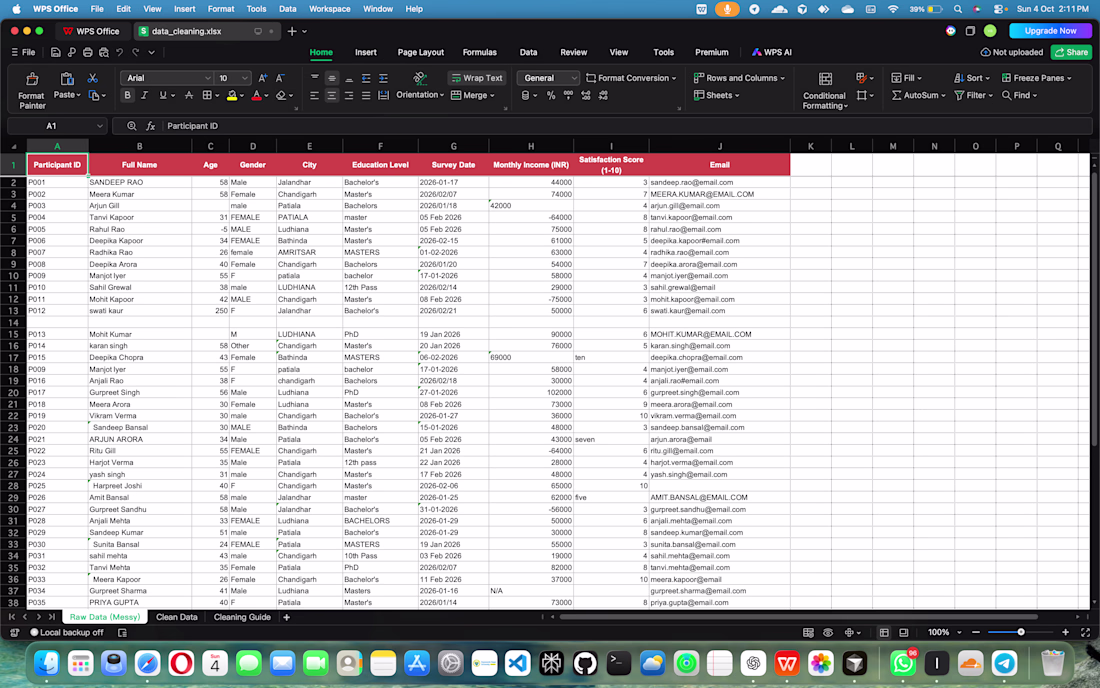Toggle Italic formatting
The height and width of the screenshot is (688, 1100).
145,95
